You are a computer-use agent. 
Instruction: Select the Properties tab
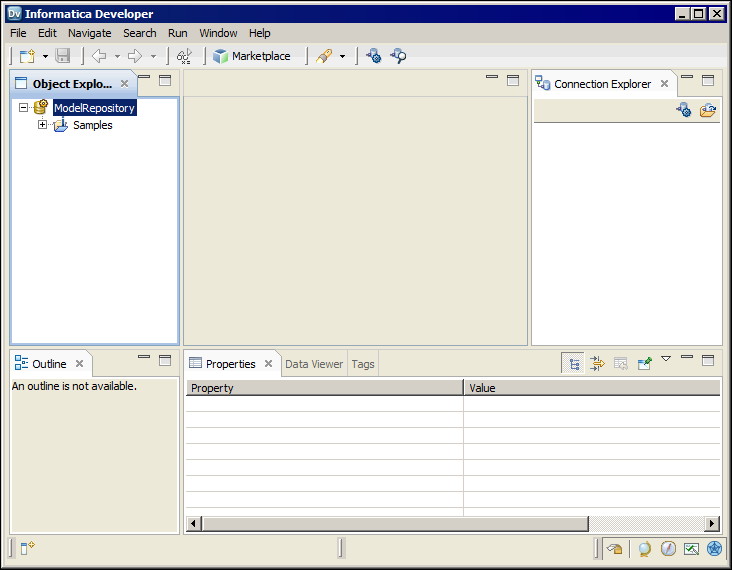pos(231,364)
